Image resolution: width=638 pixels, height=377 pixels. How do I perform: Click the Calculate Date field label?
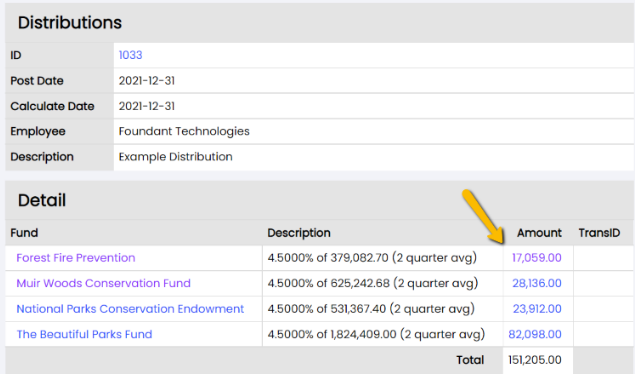[x=52, y=106]
